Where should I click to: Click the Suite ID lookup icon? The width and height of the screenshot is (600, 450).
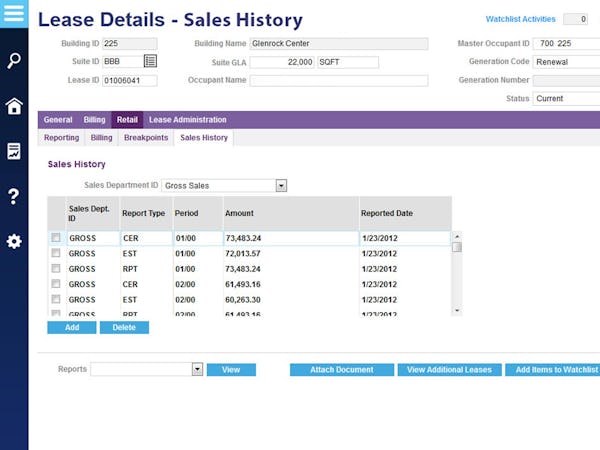pyautogui.click(x=150, y=62)
